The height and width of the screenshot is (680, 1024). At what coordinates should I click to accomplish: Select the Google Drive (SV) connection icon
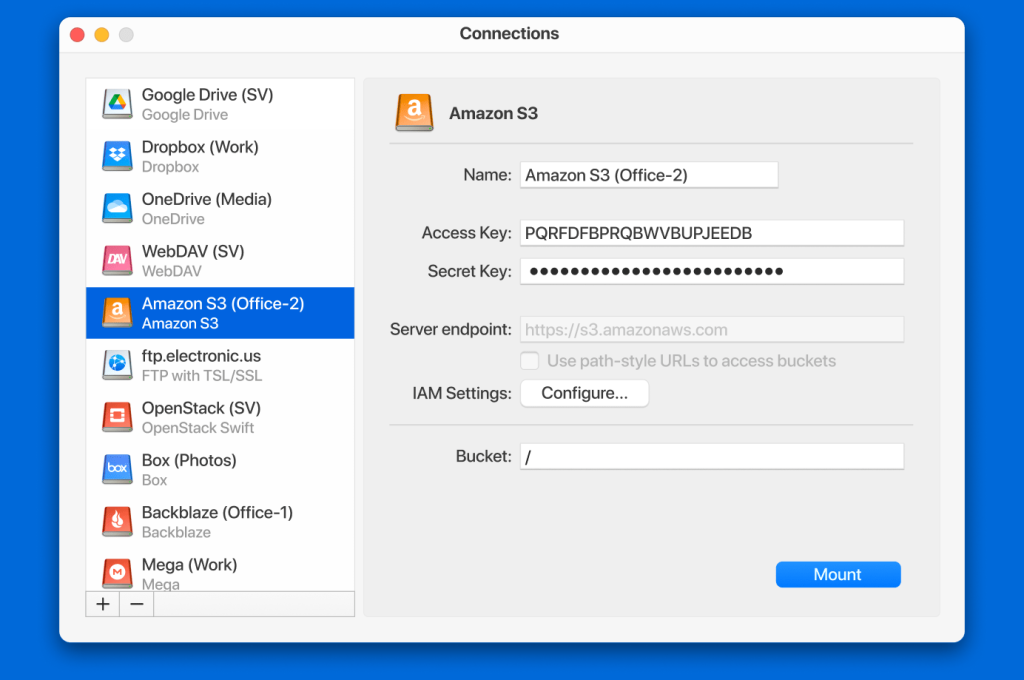115,104
